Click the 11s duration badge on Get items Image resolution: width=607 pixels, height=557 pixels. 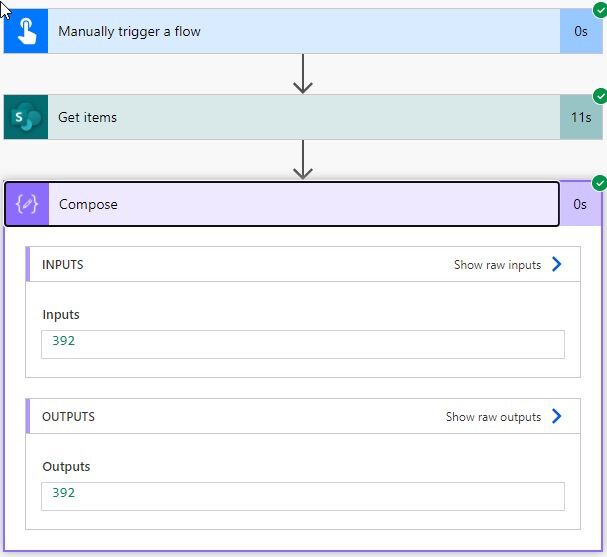tap(581, 117)
